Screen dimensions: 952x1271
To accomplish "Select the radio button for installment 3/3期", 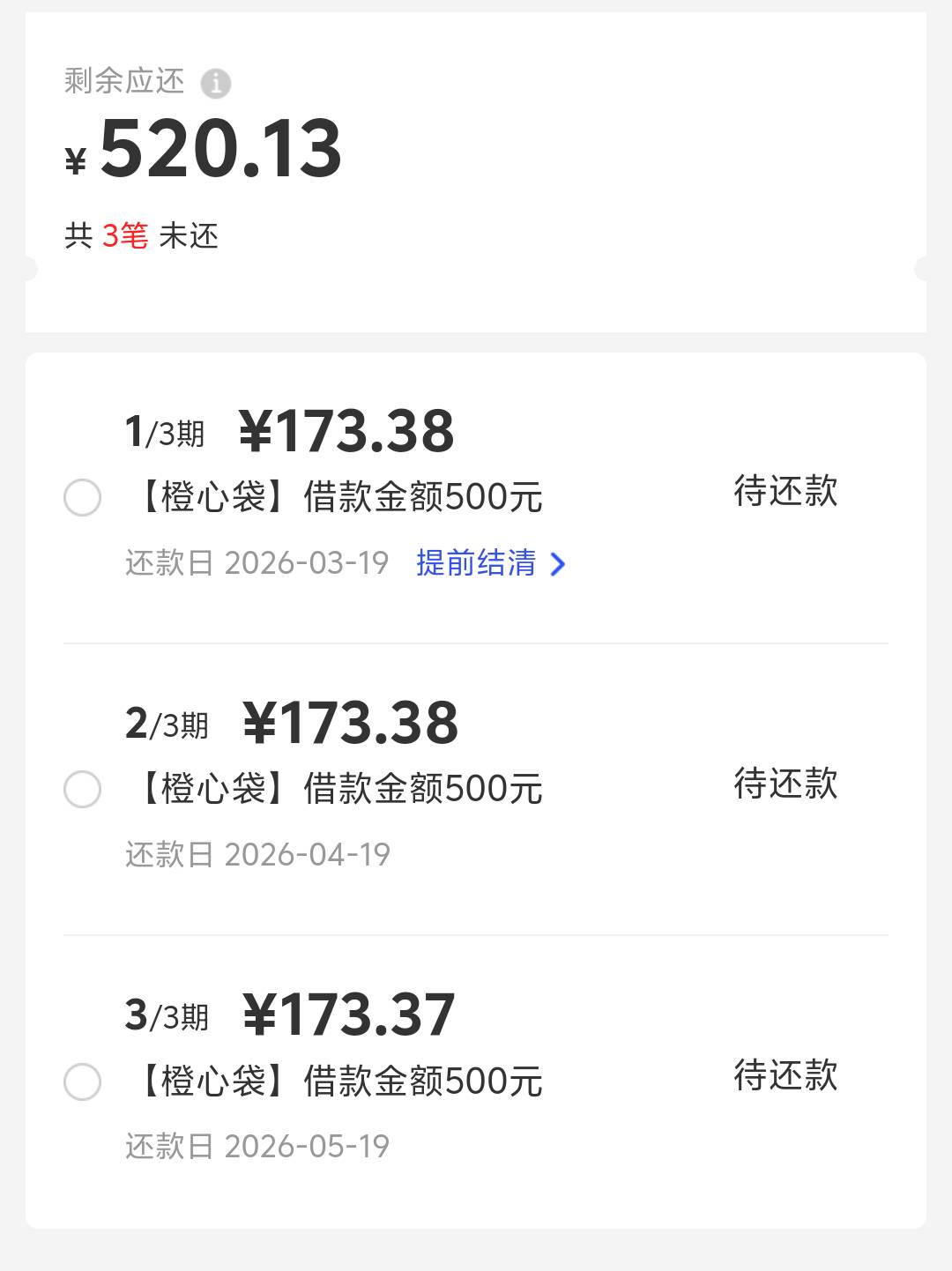I will pyautogui.click(x=83, y=1081).
